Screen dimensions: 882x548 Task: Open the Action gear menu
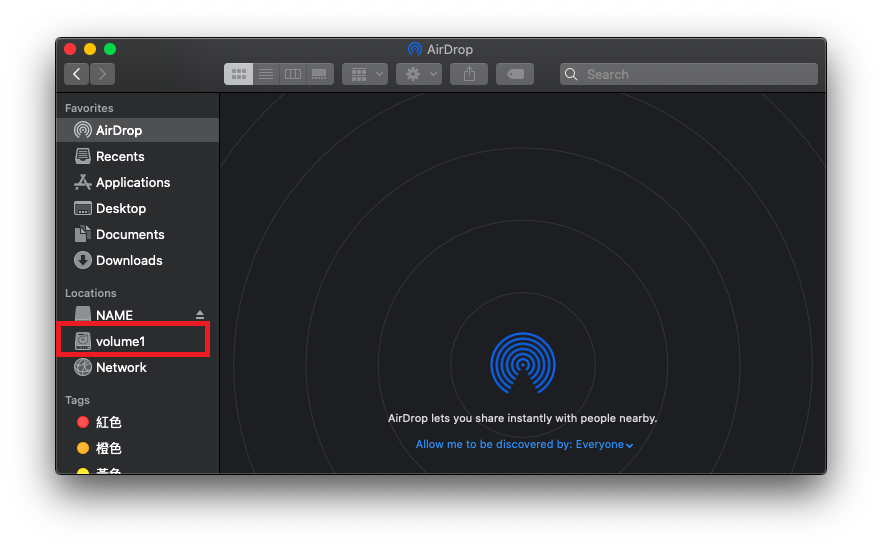pos(419,74)
